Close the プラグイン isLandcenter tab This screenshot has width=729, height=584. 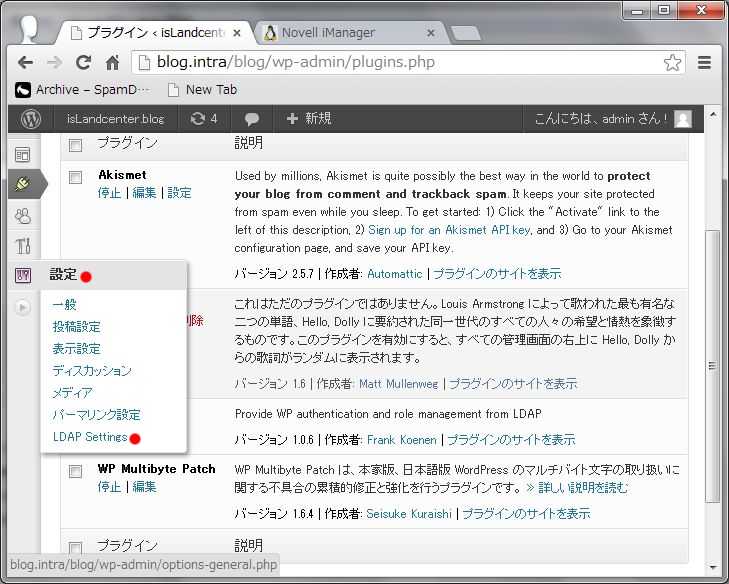pos(237,33)
